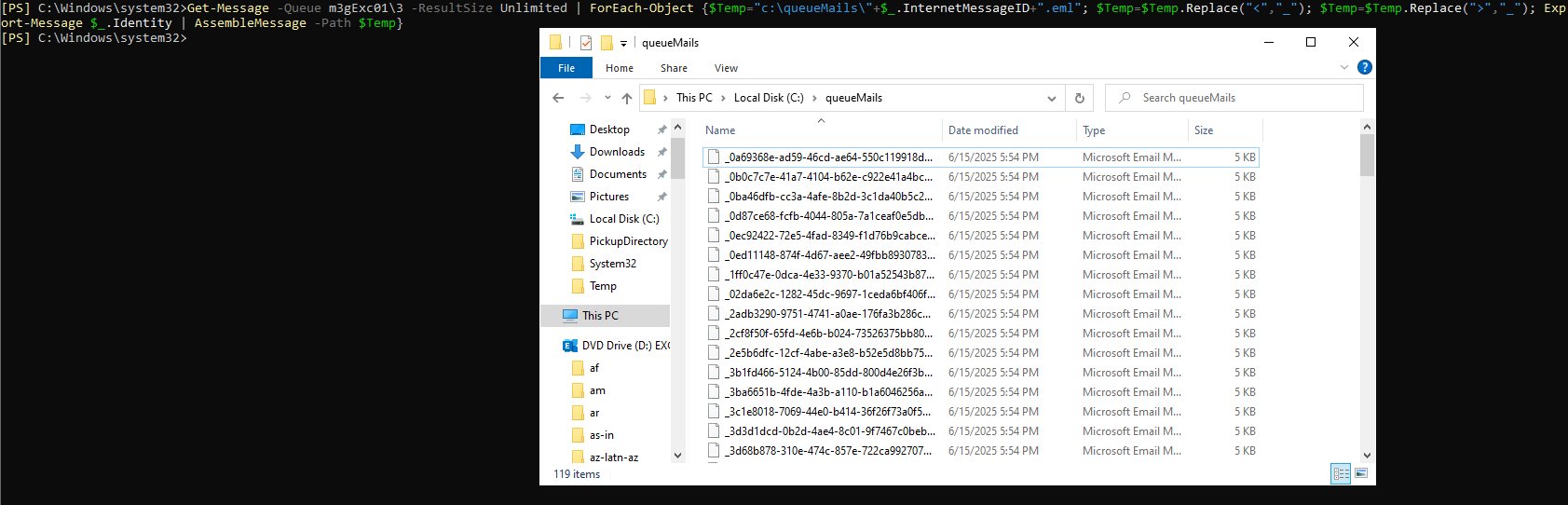Click Local Disk (C:) in the address bar
1568x505 pixels.
coord(769,98)
